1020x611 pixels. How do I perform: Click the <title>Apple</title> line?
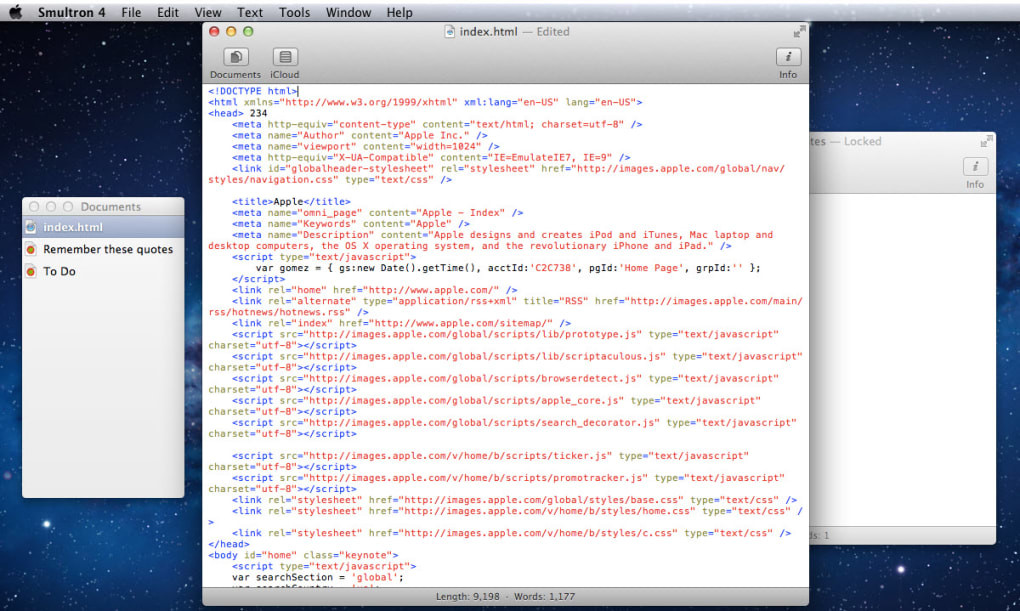click(291, 202)
